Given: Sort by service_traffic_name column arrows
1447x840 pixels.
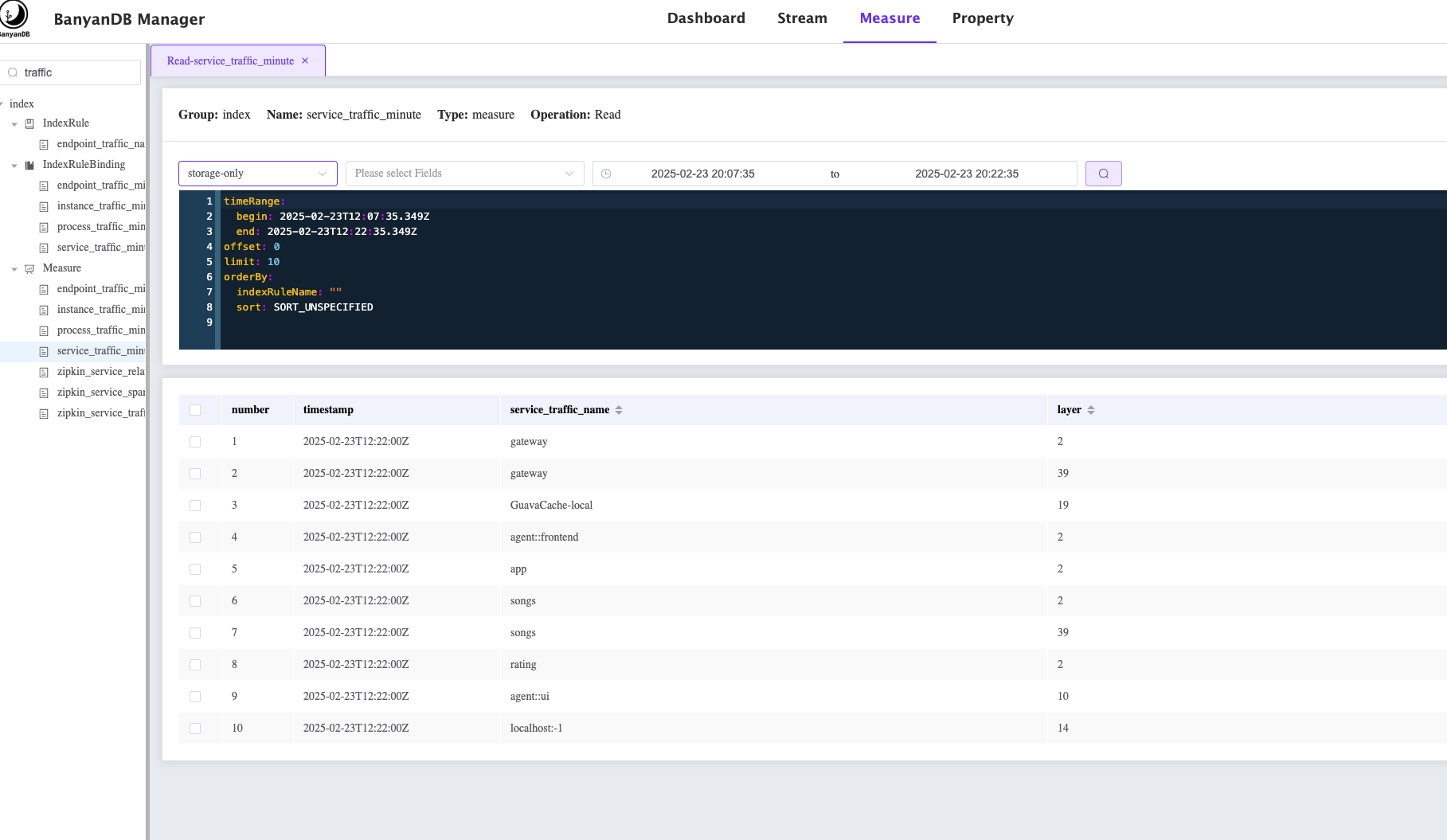Looking at the screenshot, I should pyautogui.click(x=619, y=410).
